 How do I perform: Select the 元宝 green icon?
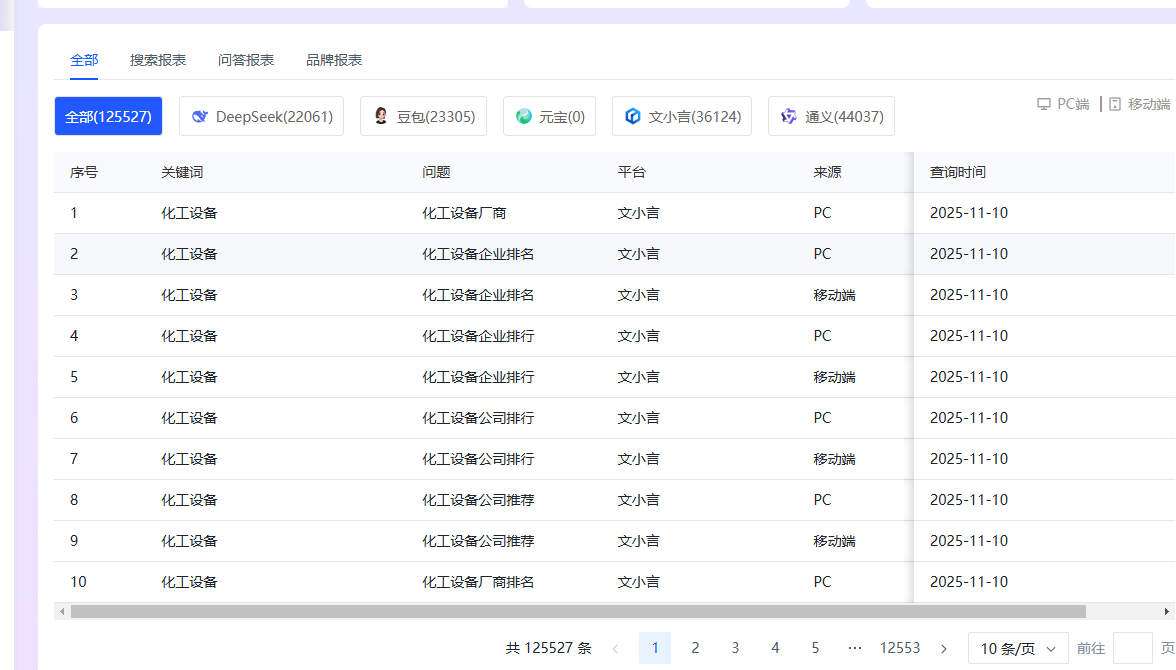click(x=524, y=116)
